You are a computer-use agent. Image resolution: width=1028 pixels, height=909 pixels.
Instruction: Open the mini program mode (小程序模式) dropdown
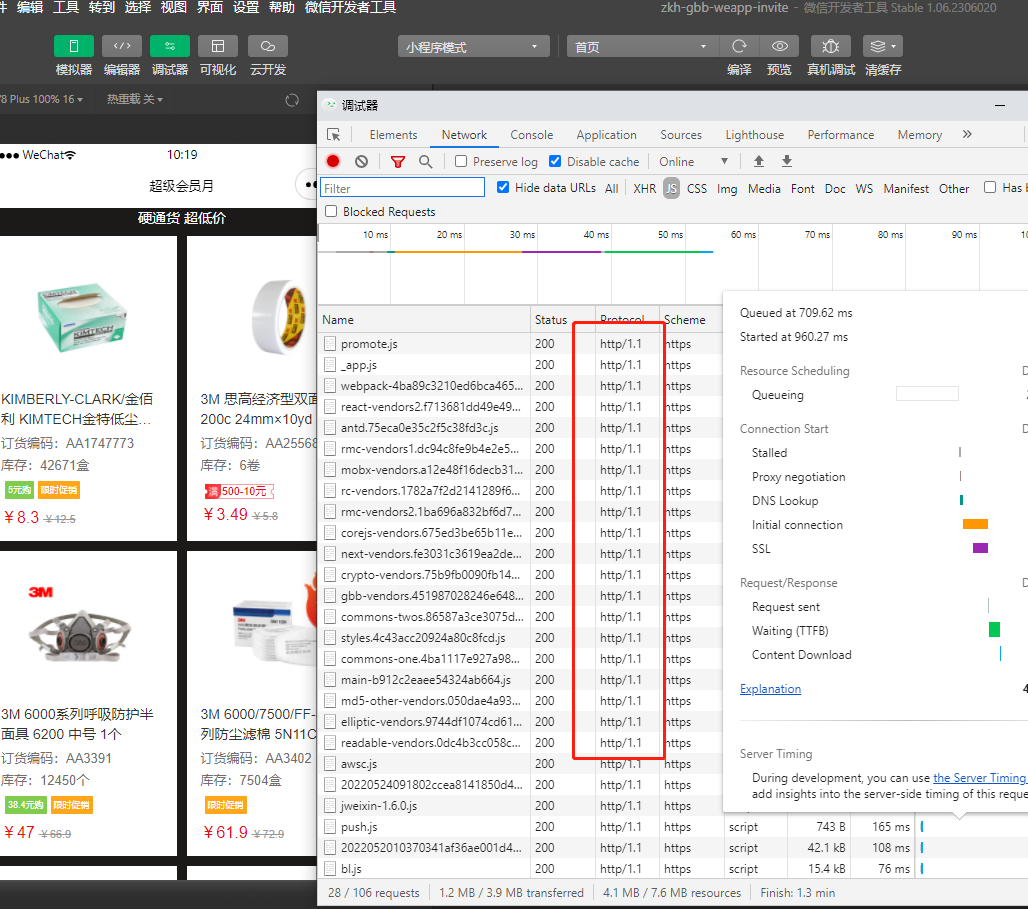click(473, 47)
